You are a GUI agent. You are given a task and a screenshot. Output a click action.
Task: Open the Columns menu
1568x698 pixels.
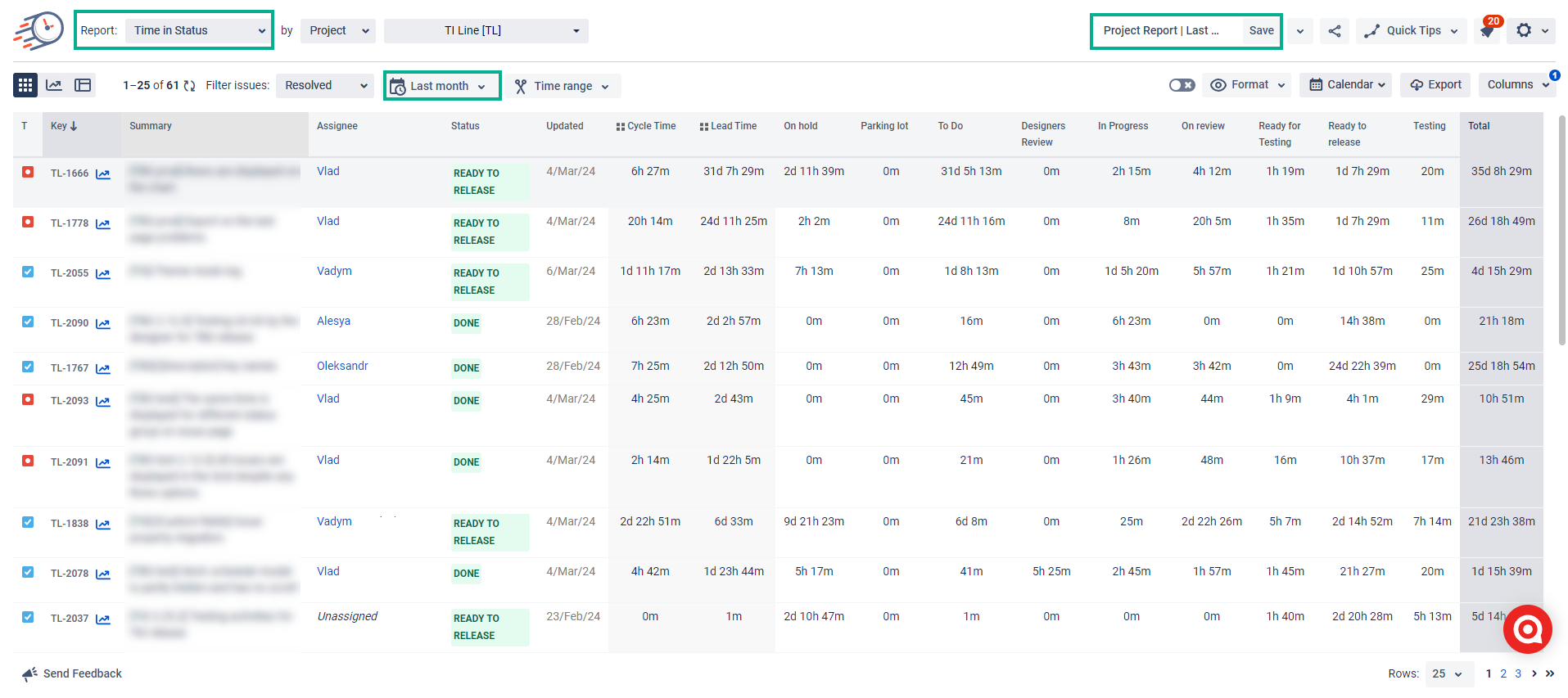(1517, 85)
